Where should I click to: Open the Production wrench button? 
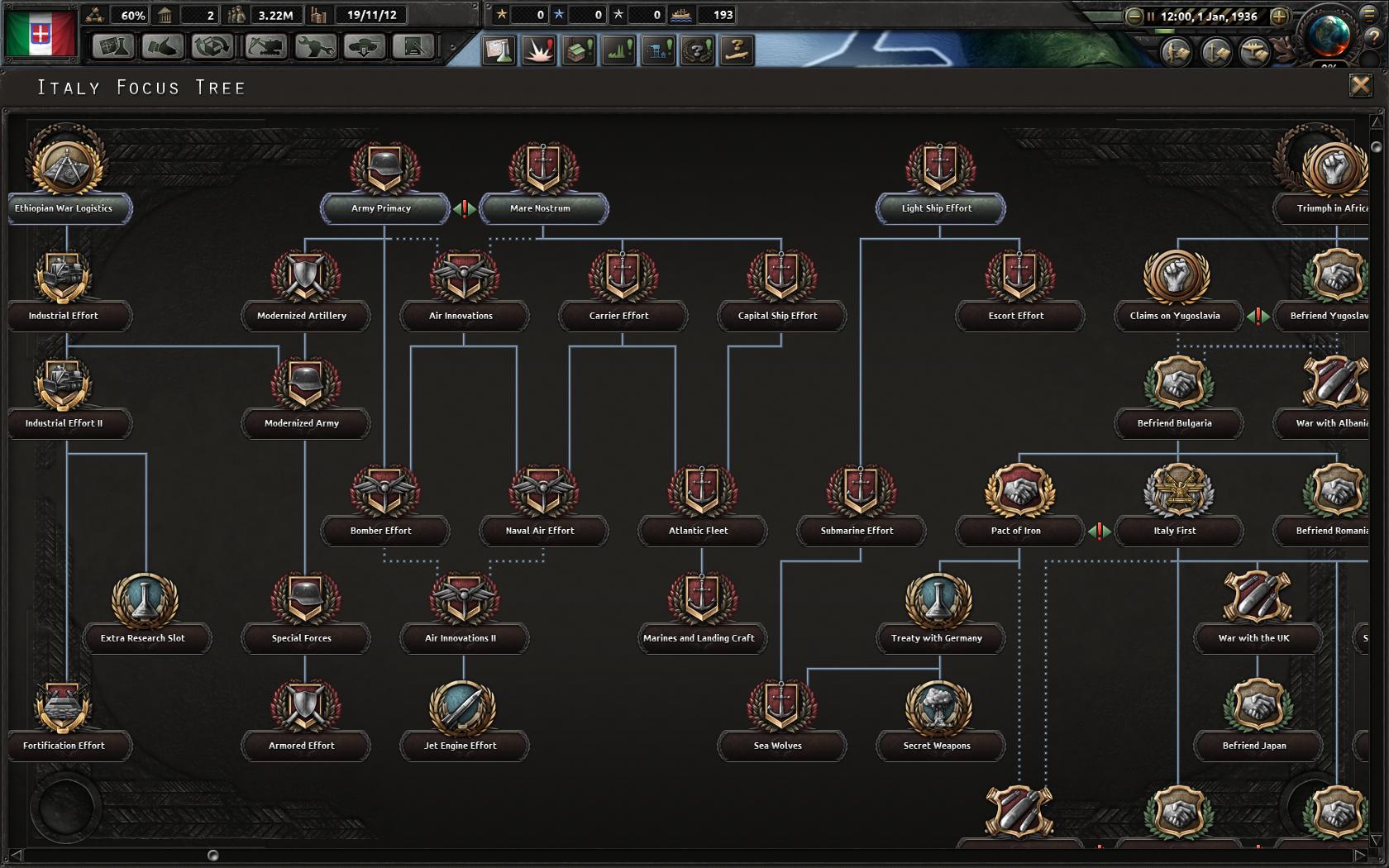pyautogui.click(x=316, y=46)
